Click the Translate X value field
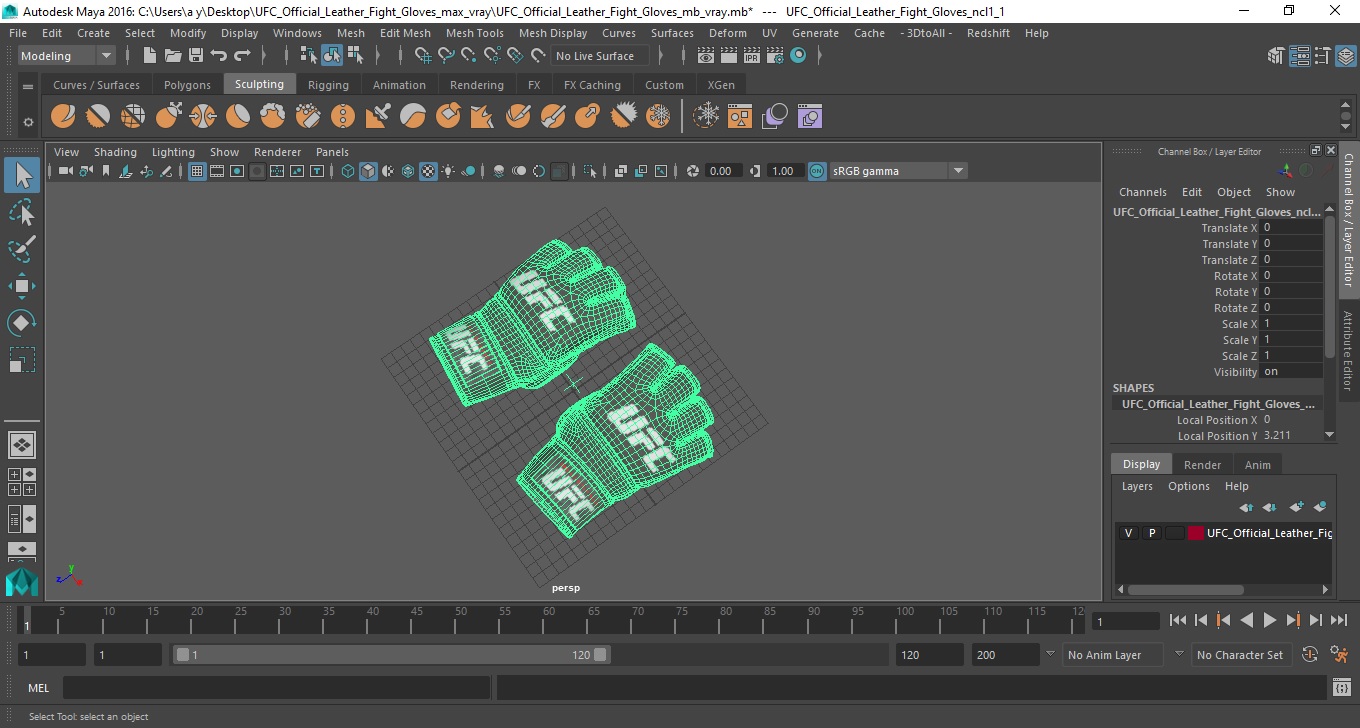The image size is (1360, 728). (x=1292, y=228)
